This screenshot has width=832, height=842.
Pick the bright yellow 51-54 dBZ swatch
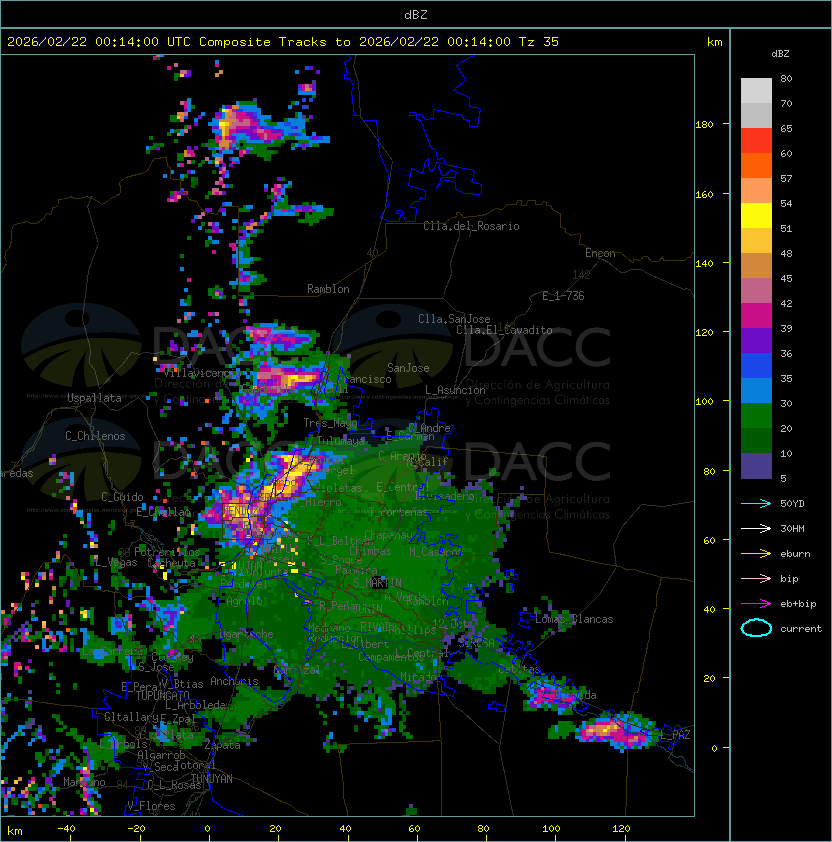pyautogui.click(x=756, y=215)
